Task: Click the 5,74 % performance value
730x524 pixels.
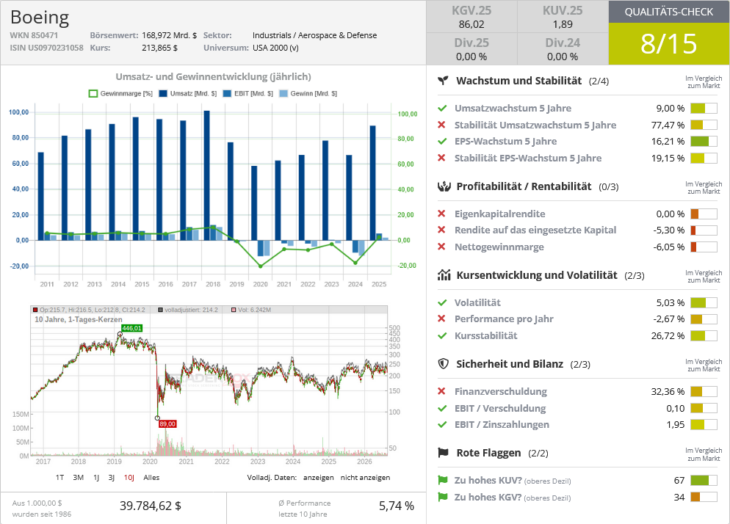Action: coord(396,506)
